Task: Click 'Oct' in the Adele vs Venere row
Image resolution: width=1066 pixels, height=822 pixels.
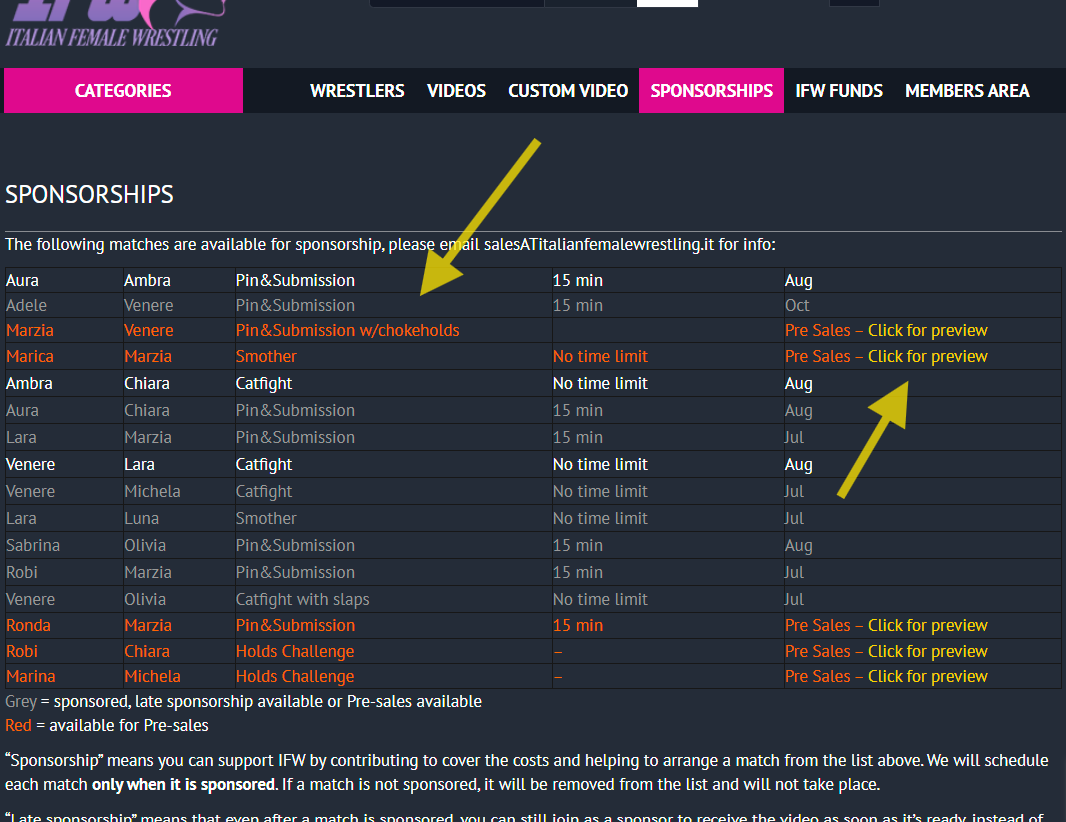Action: [797, 305]
